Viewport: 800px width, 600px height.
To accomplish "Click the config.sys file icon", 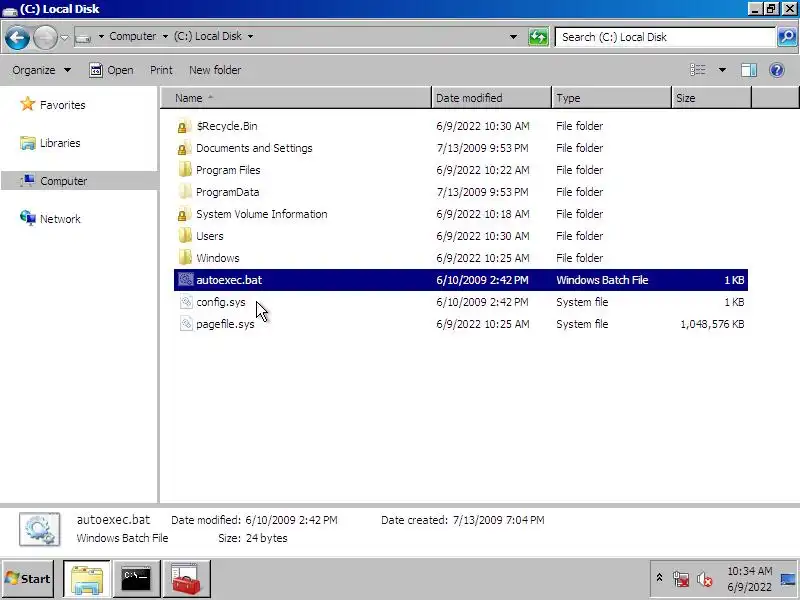I will pos(186,302).
